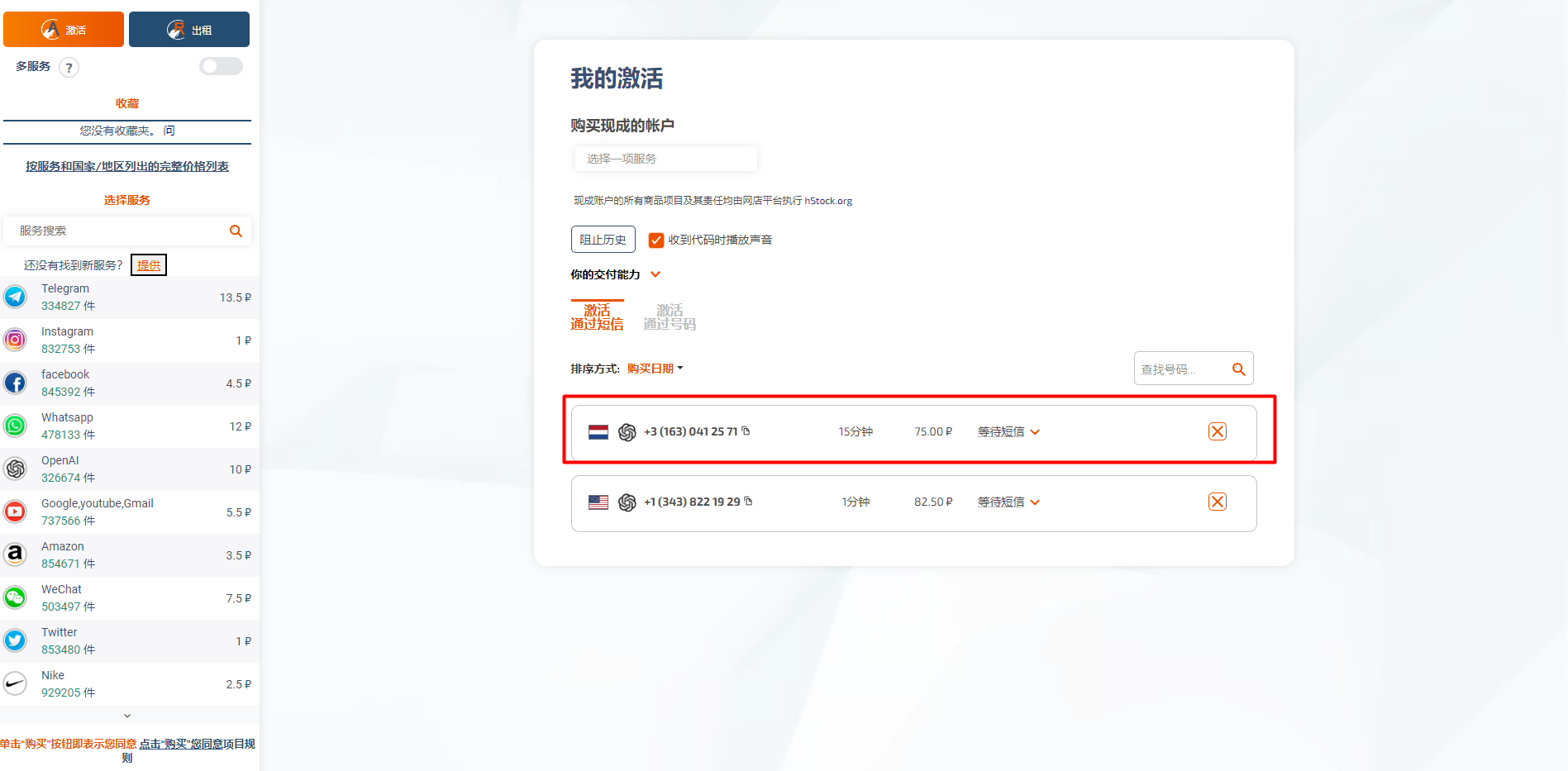This screenshot has height=771, width=1568.
Task: Click the service search magnifier icon
Action: [x=236, y=231]
